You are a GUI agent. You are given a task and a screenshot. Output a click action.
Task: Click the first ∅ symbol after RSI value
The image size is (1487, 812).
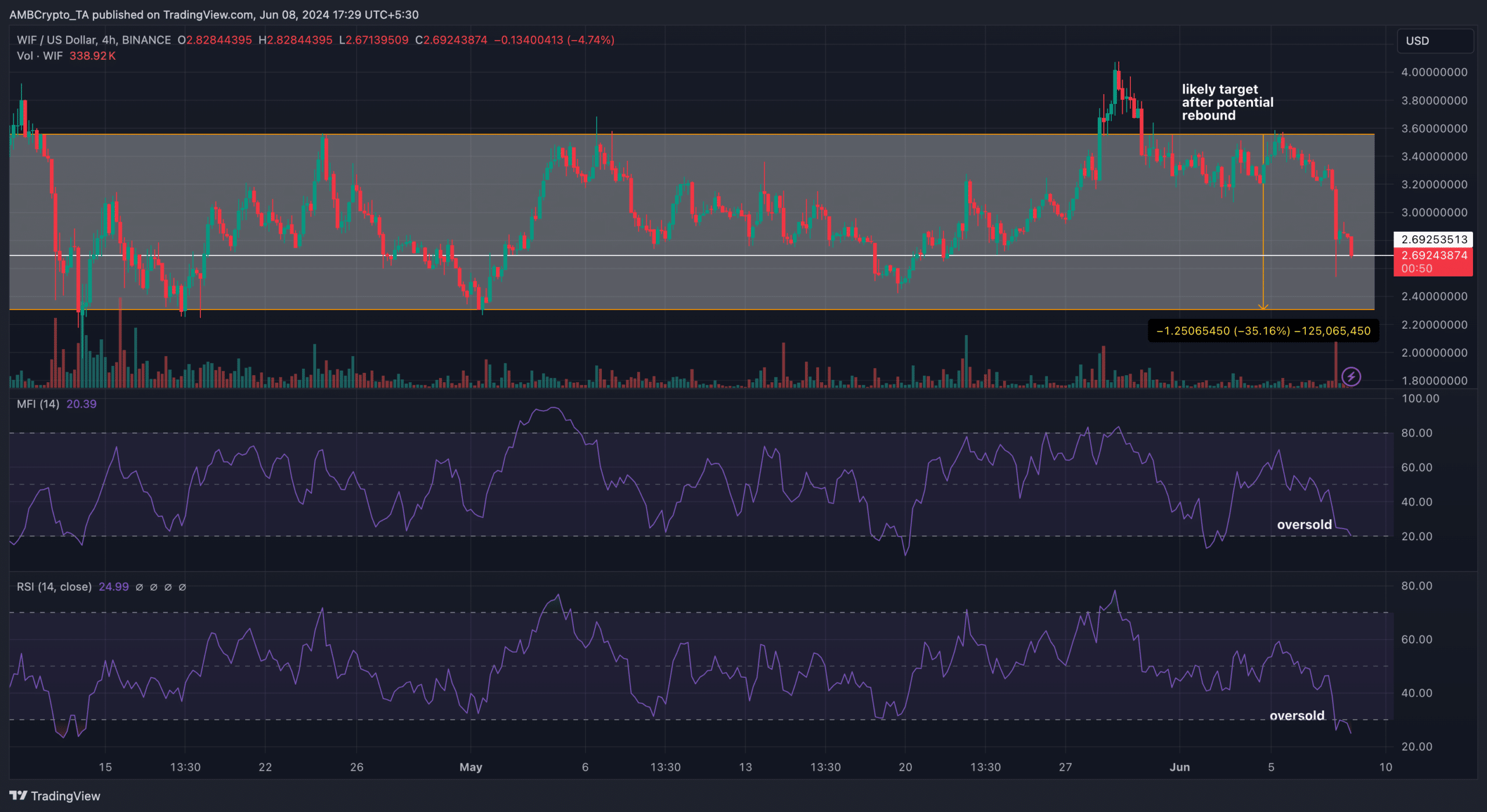[x=139, y=587]
